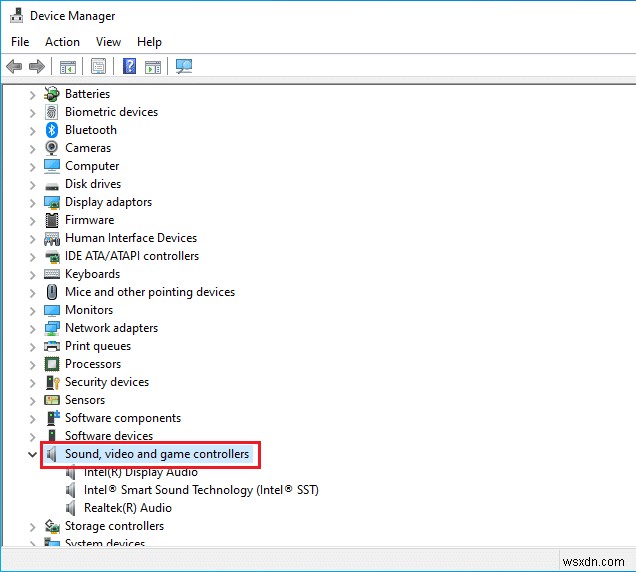Click the Bluetooth category icon

(52, 130)
